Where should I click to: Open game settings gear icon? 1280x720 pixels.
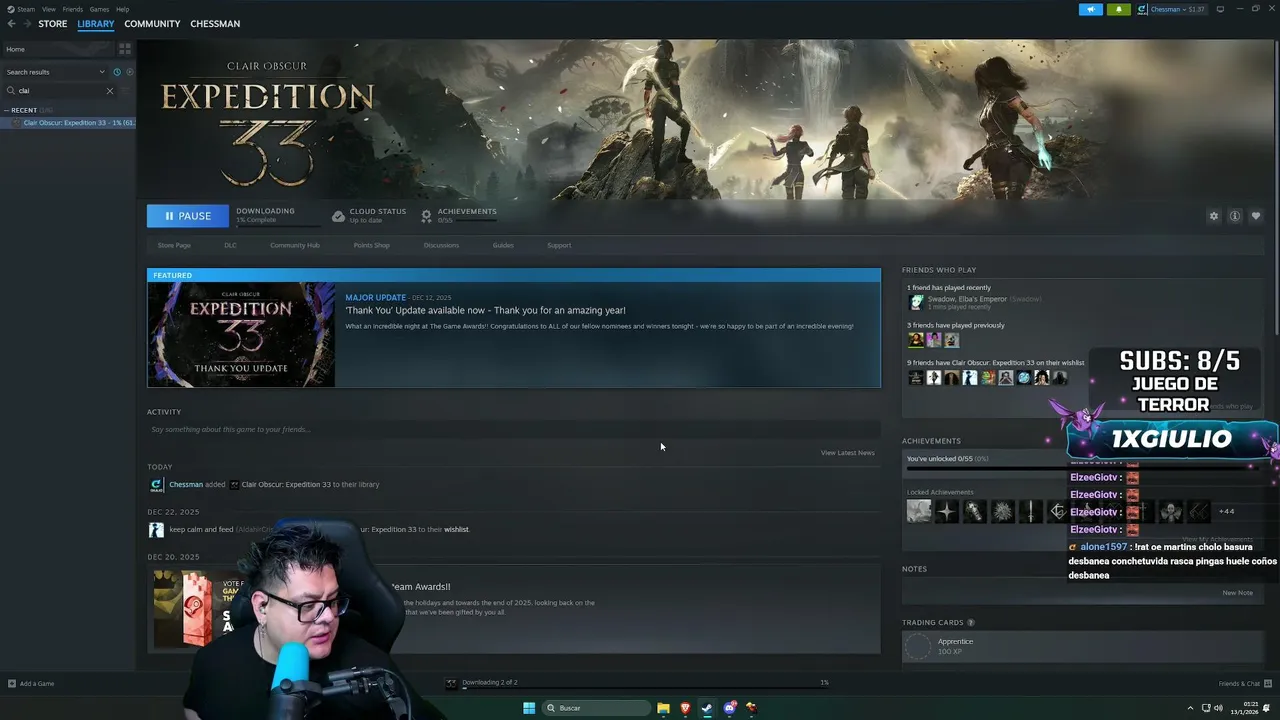pyautogui.click(x=1214, y=216)
